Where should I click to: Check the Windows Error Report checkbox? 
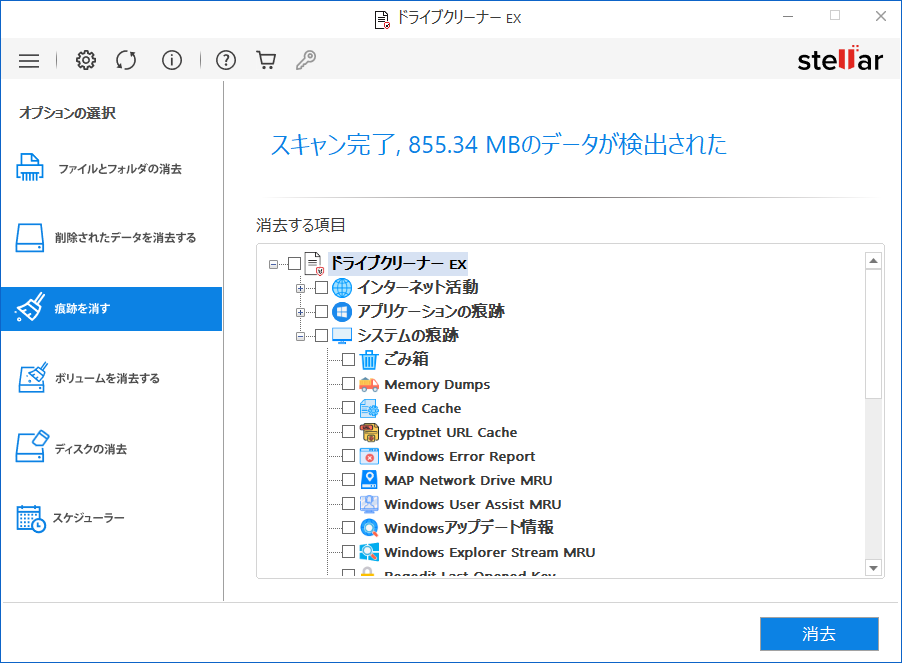(x=347, y=455)
